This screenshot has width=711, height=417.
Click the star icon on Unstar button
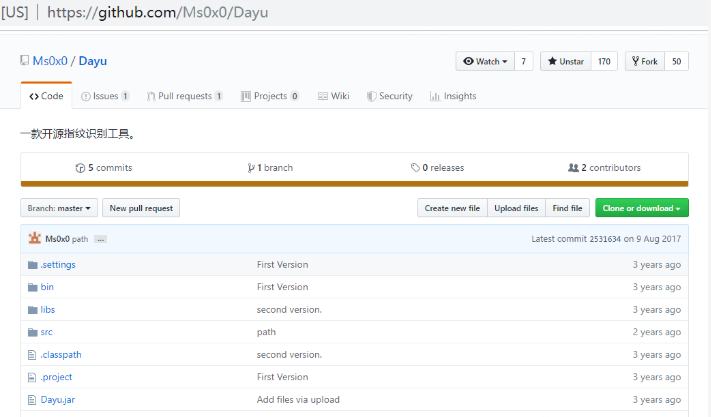(x=552, y=61)
